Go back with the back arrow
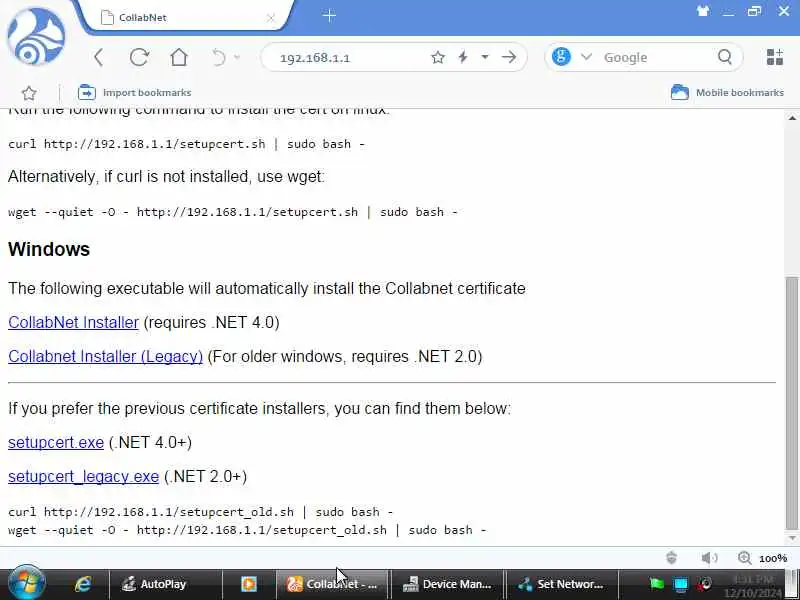The height and width of the screenshot is (600, 800). click(99, 57)
